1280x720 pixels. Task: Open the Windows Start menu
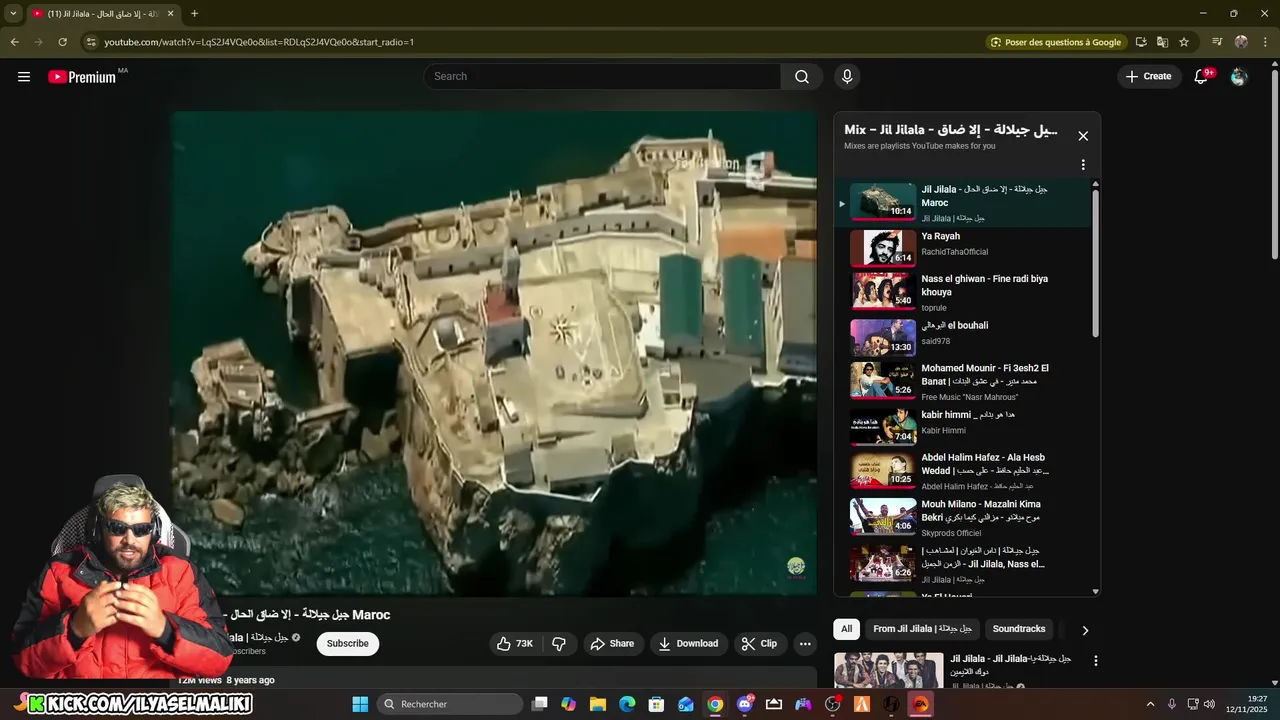(x=361, y=704)
